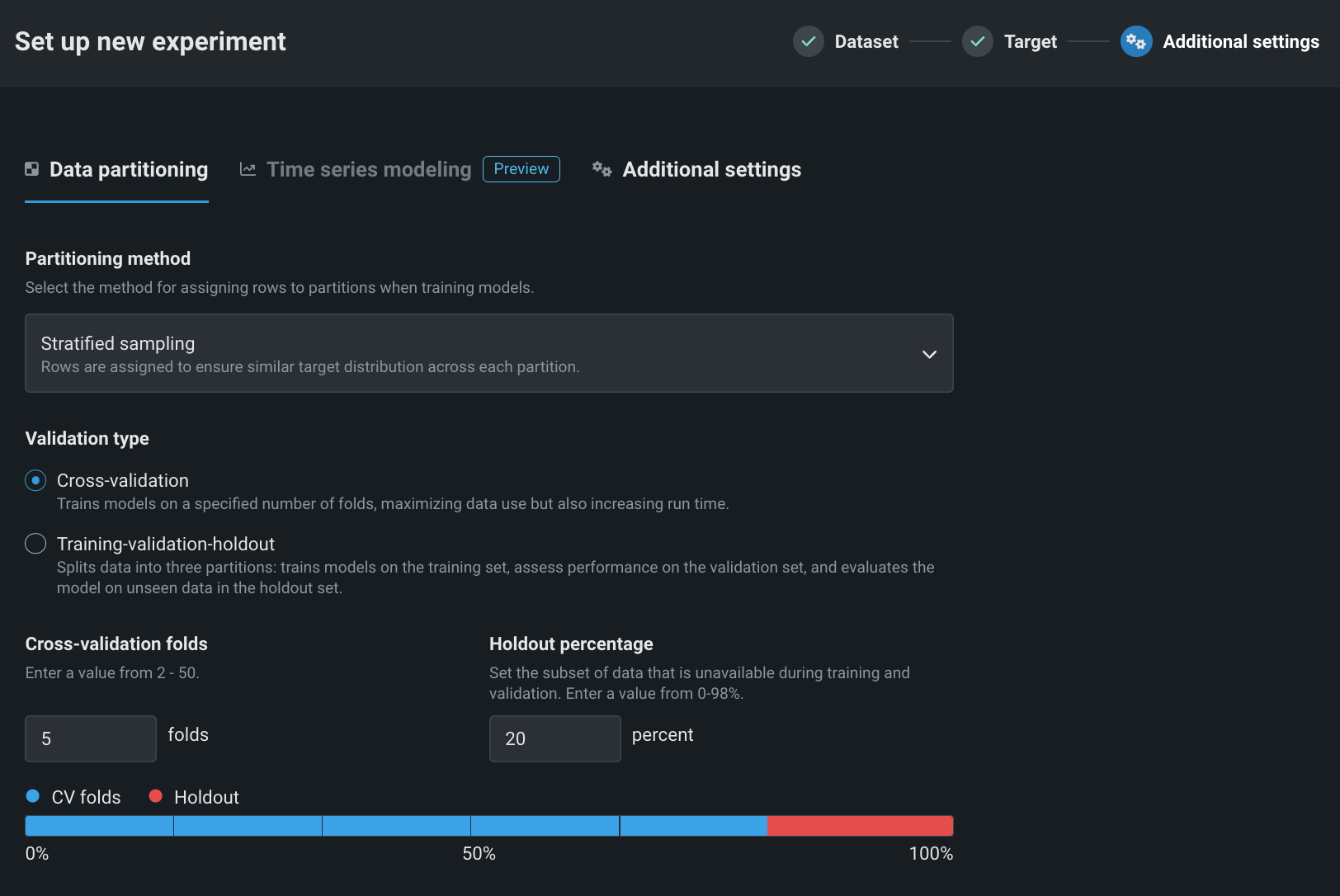Open the Additional settings tab
The image size is (1340, 896).
pos(711,169)
